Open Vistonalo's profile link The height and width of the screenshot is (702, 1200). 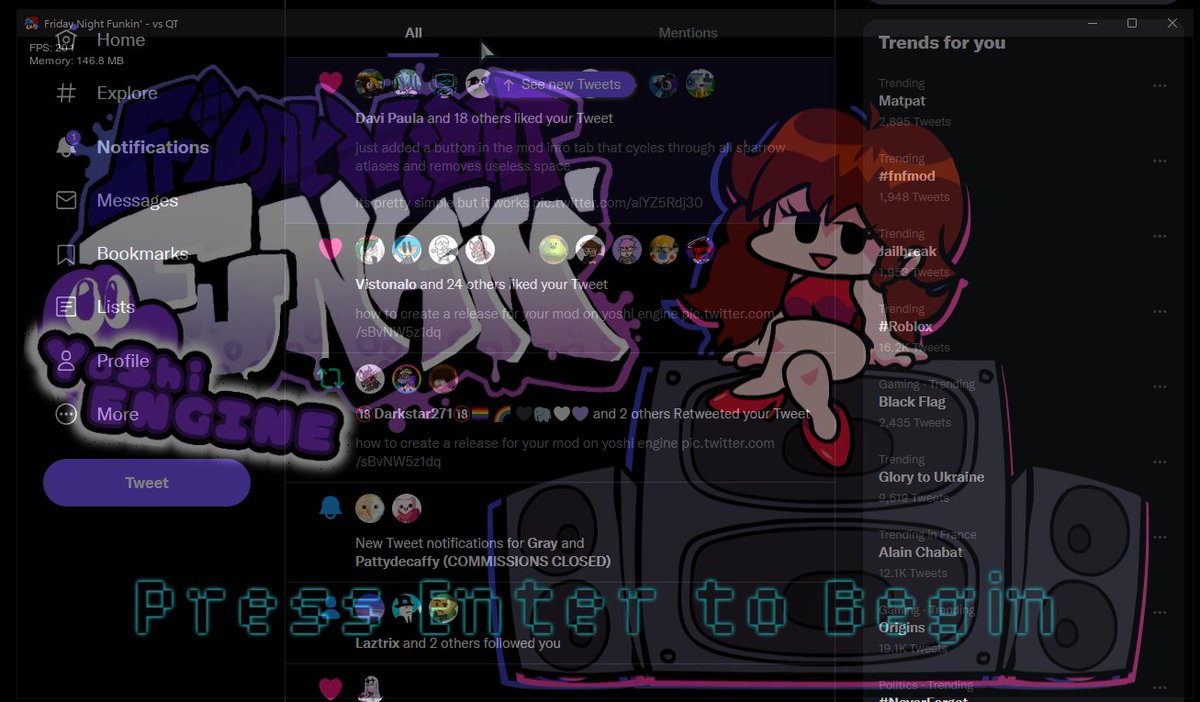(x=386, y=284)
